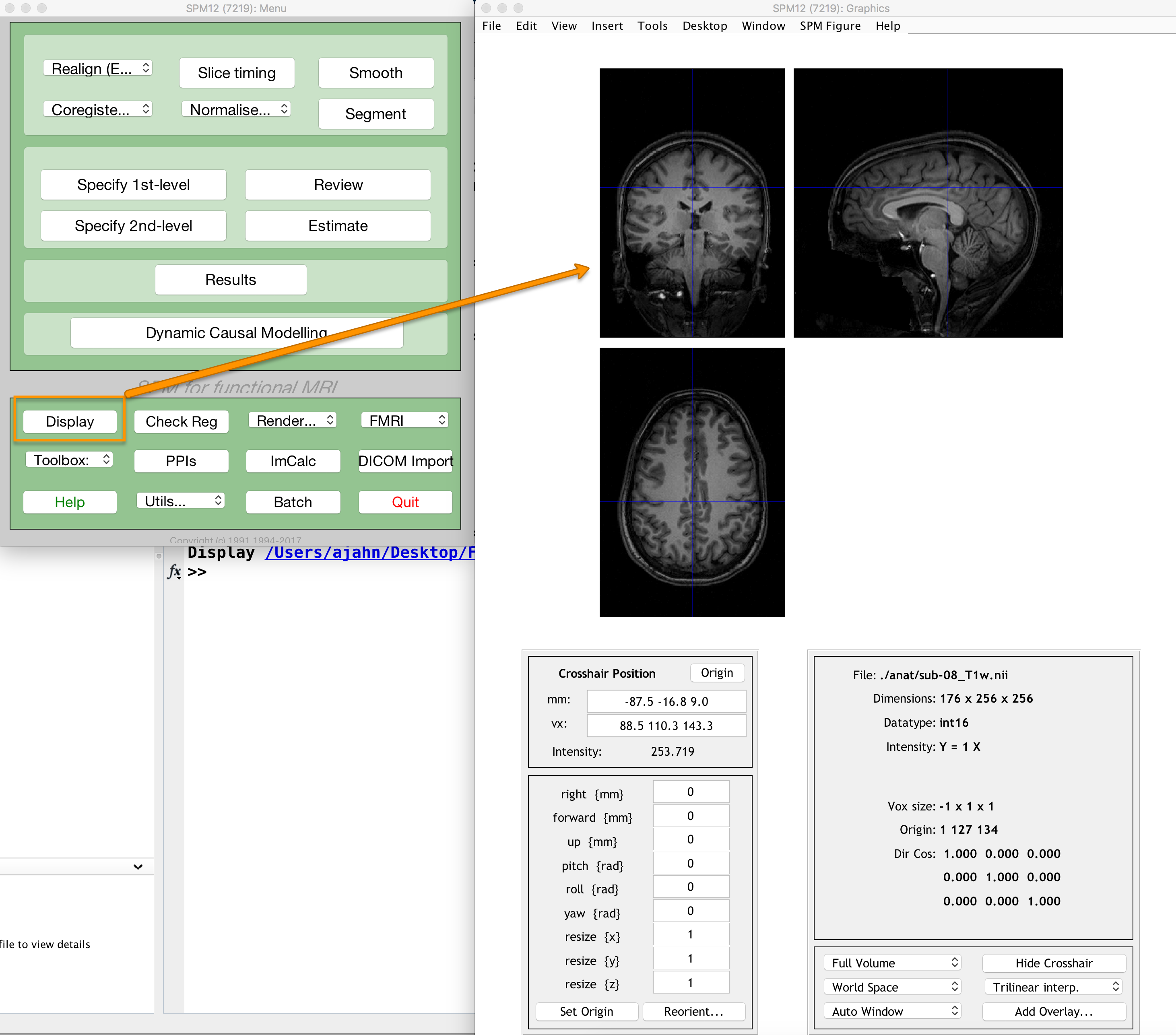Viewport: 1176px width, 1035px height.
Task: Click the Check Reg button
Action: click(x=181, y=421)
